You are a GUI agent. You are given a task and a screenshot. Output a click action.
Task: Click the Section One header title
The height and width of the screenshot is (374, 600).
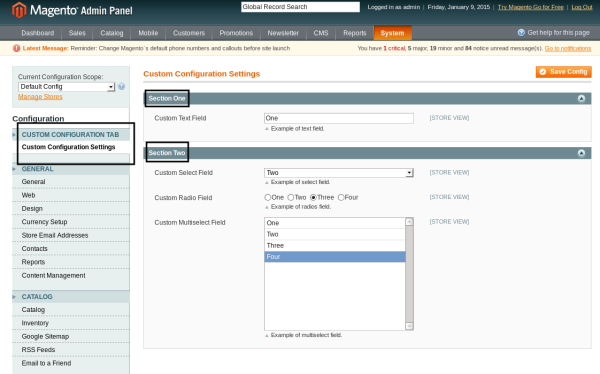click(x=167, y=98)
